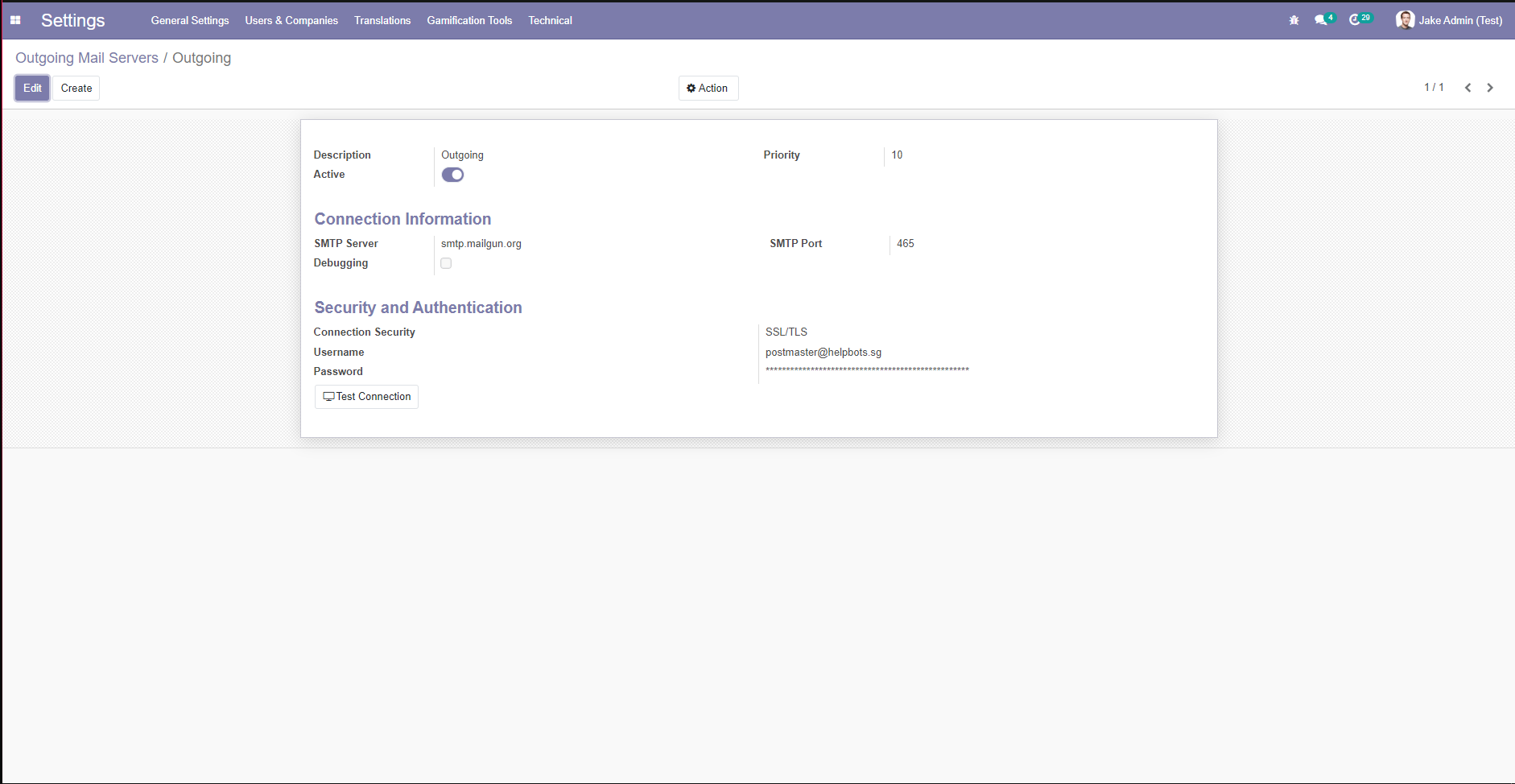
Task: Click the gear icon on the Action button
Action: (691, 88)
